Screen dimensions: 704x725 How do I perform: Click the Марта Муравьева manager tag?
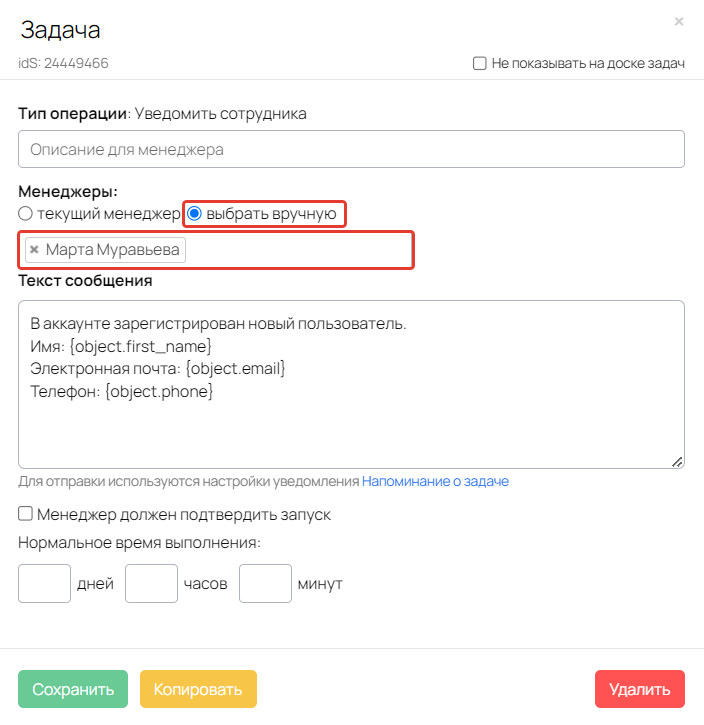point(114,250)
